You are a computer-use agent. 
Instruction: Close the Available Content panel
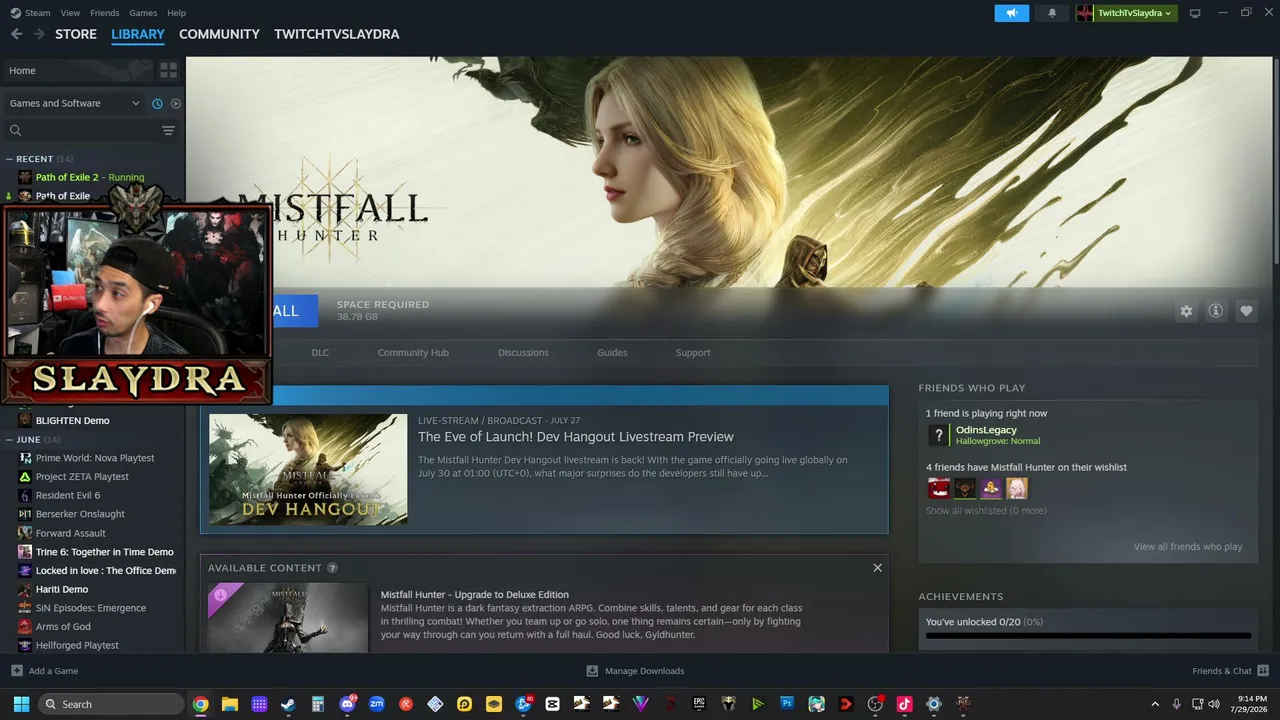[877, 568]
